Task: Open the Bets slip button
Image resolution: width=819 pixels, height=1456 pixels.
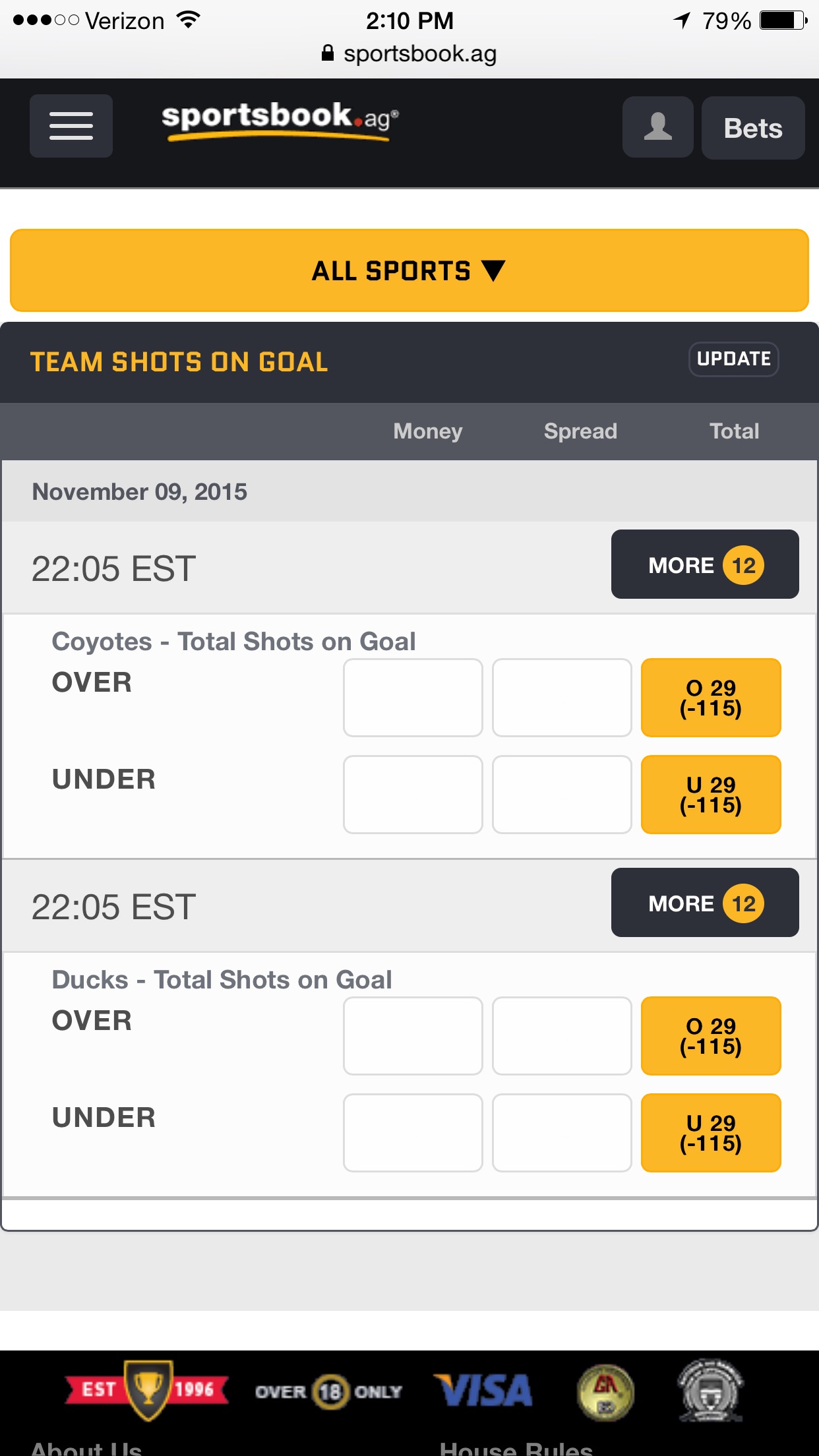Action: pos(753,128)
